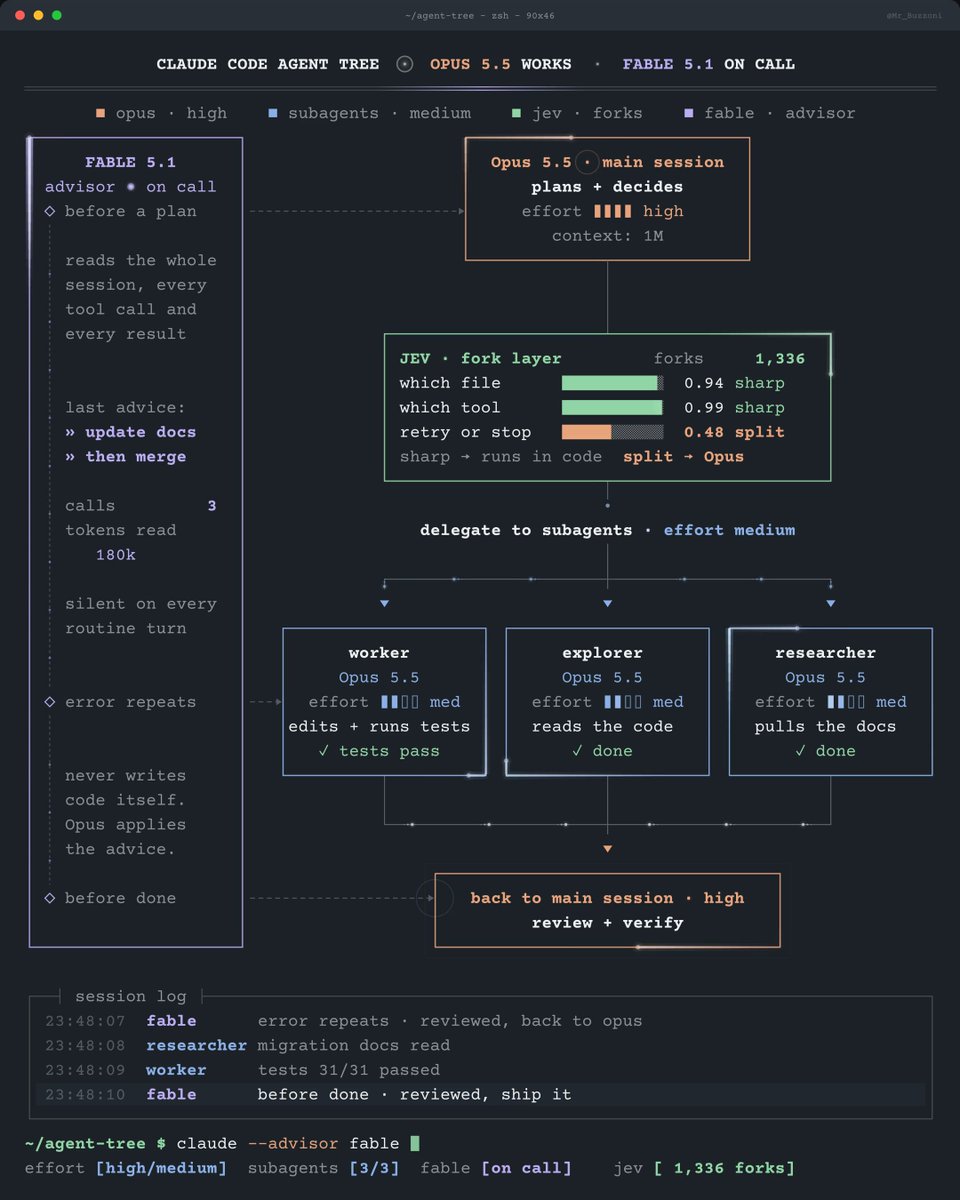Click the diamond marker beside before a plan

coord(50,211)
